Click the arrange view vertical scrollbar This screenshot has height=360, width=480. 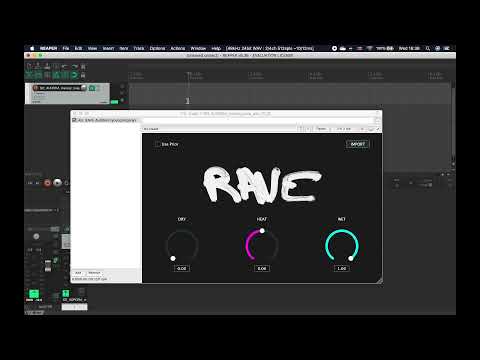point(453,123)
